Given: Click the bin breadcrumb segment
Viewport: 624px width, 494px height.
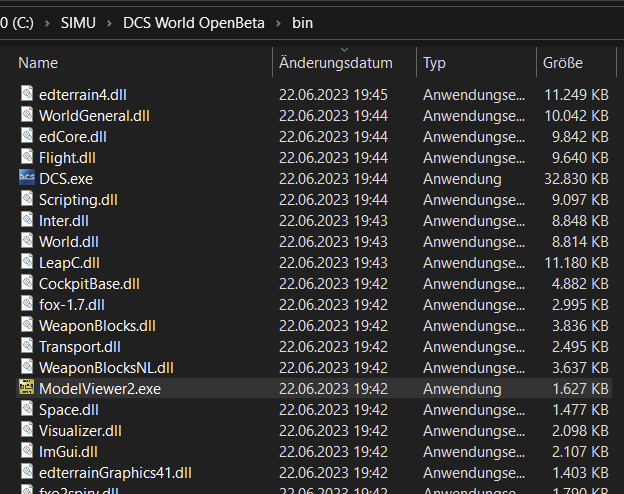Looking at the screenshot, I should coord(302,23).
